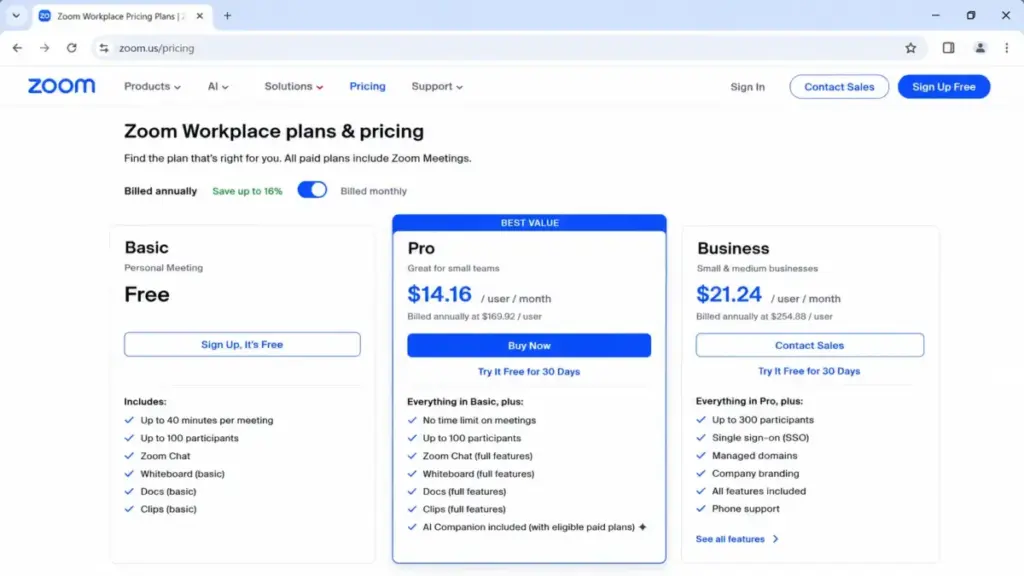
Task: Click the Clips (basic) item
Action: point(168,509)
